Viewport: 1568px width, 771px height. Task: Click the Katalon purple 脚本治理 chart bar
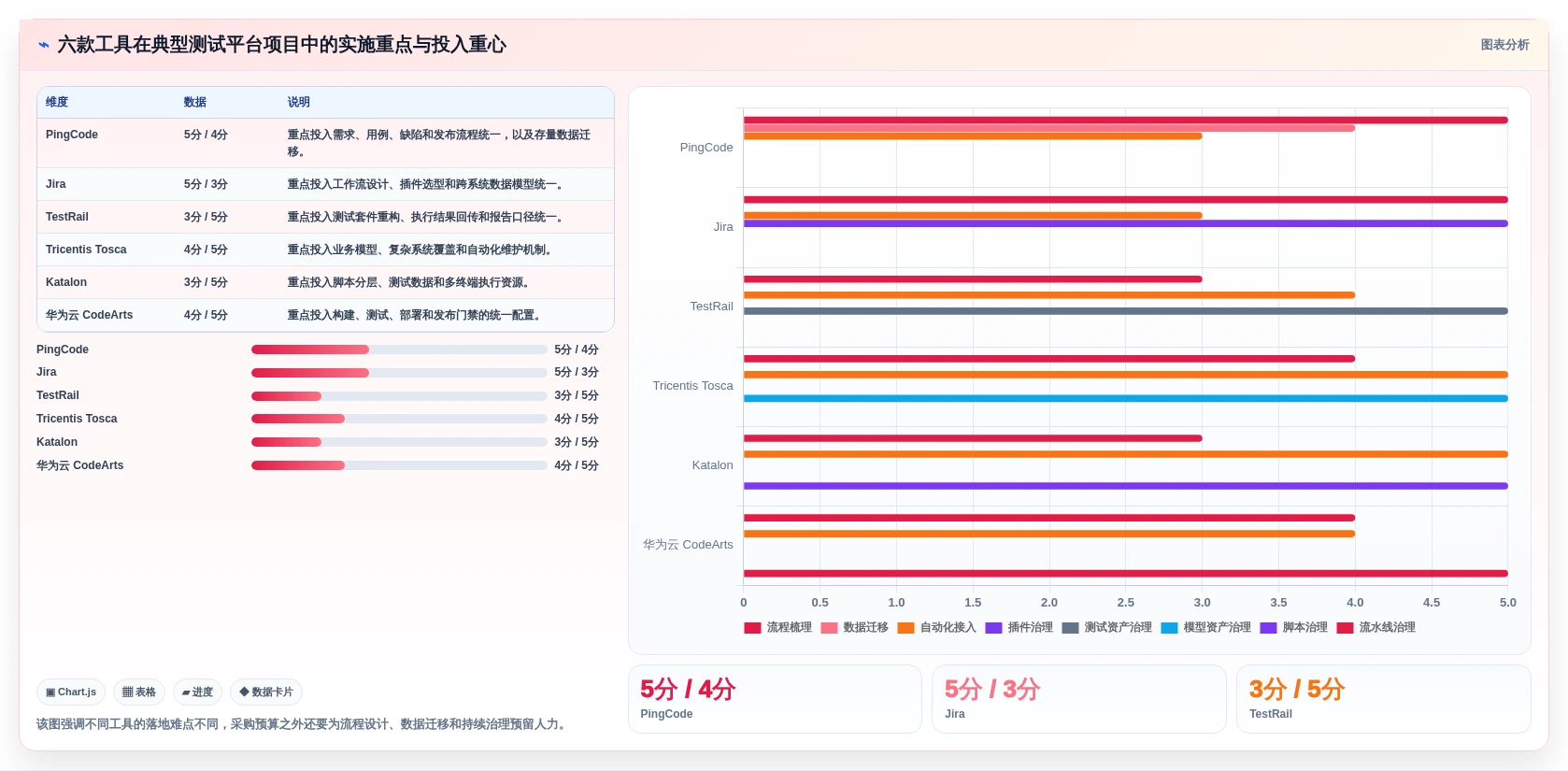tap(1126, 486)
